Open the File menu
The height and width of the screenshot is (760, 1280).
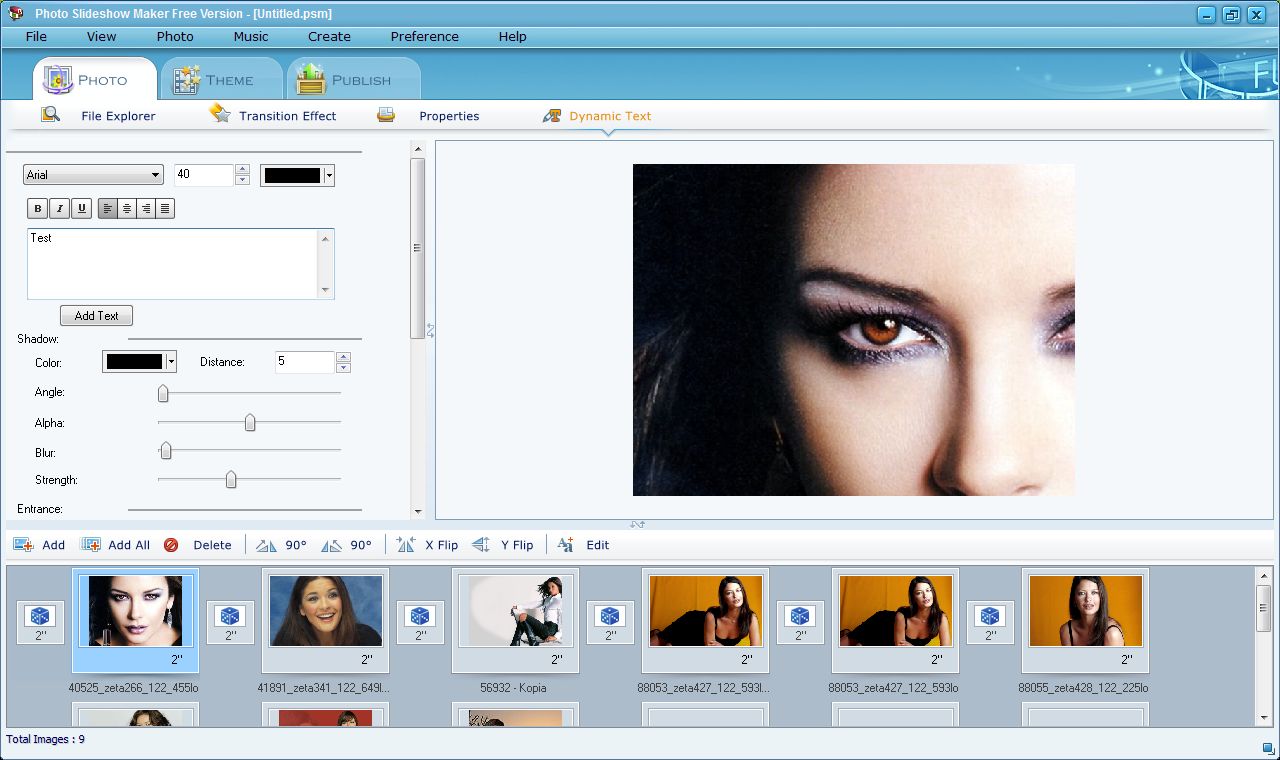coord(36,36)
